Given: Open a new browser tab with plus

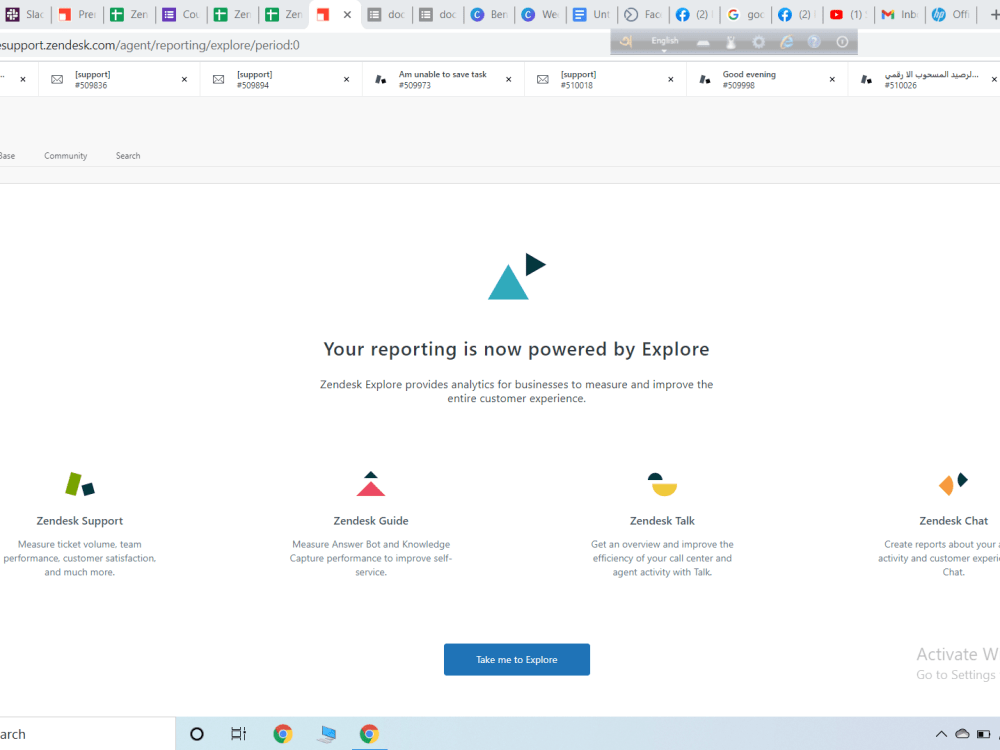Looking at the screenshot, I should 994,14.
